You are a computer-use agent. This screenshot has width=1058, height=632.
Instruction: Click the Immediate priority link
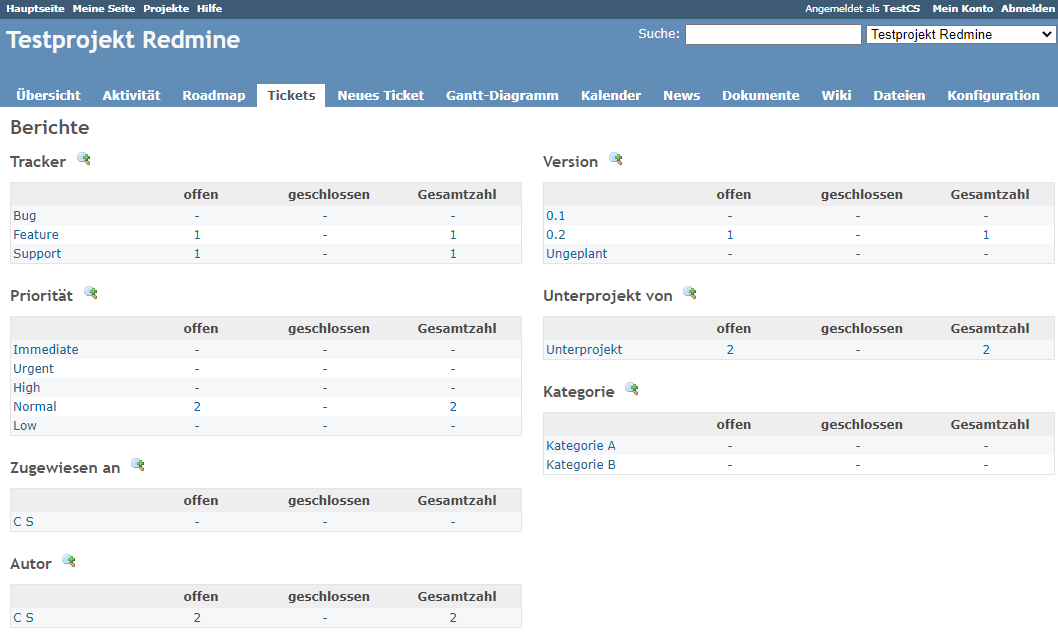coord(46,349)
